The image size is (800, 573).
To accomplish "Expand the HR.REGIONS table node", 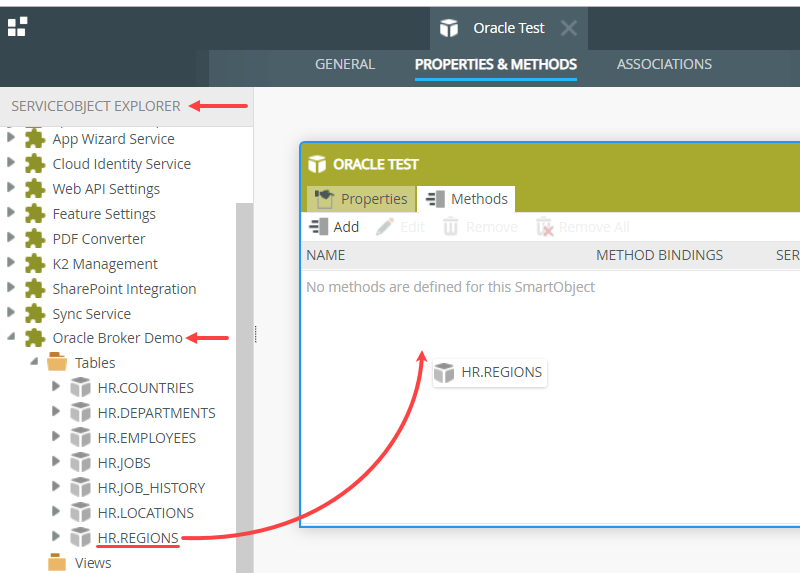I will (x=56, y=536).
